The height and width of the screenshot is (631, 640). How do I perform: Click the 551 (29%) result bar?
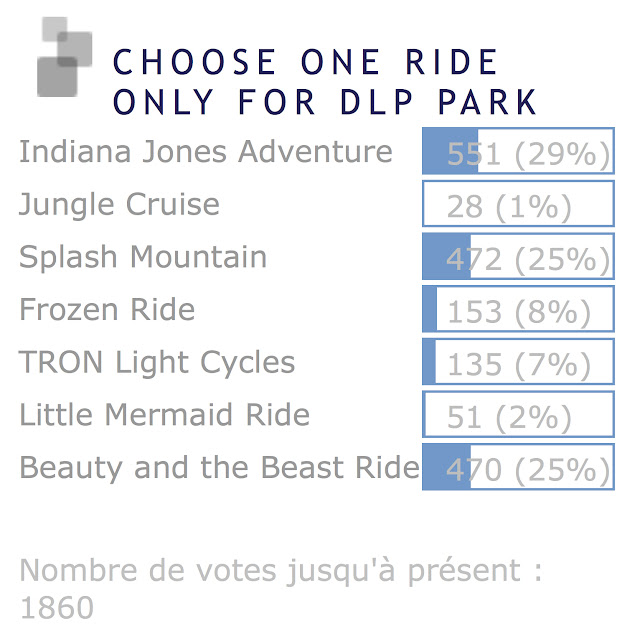[518, 151]
